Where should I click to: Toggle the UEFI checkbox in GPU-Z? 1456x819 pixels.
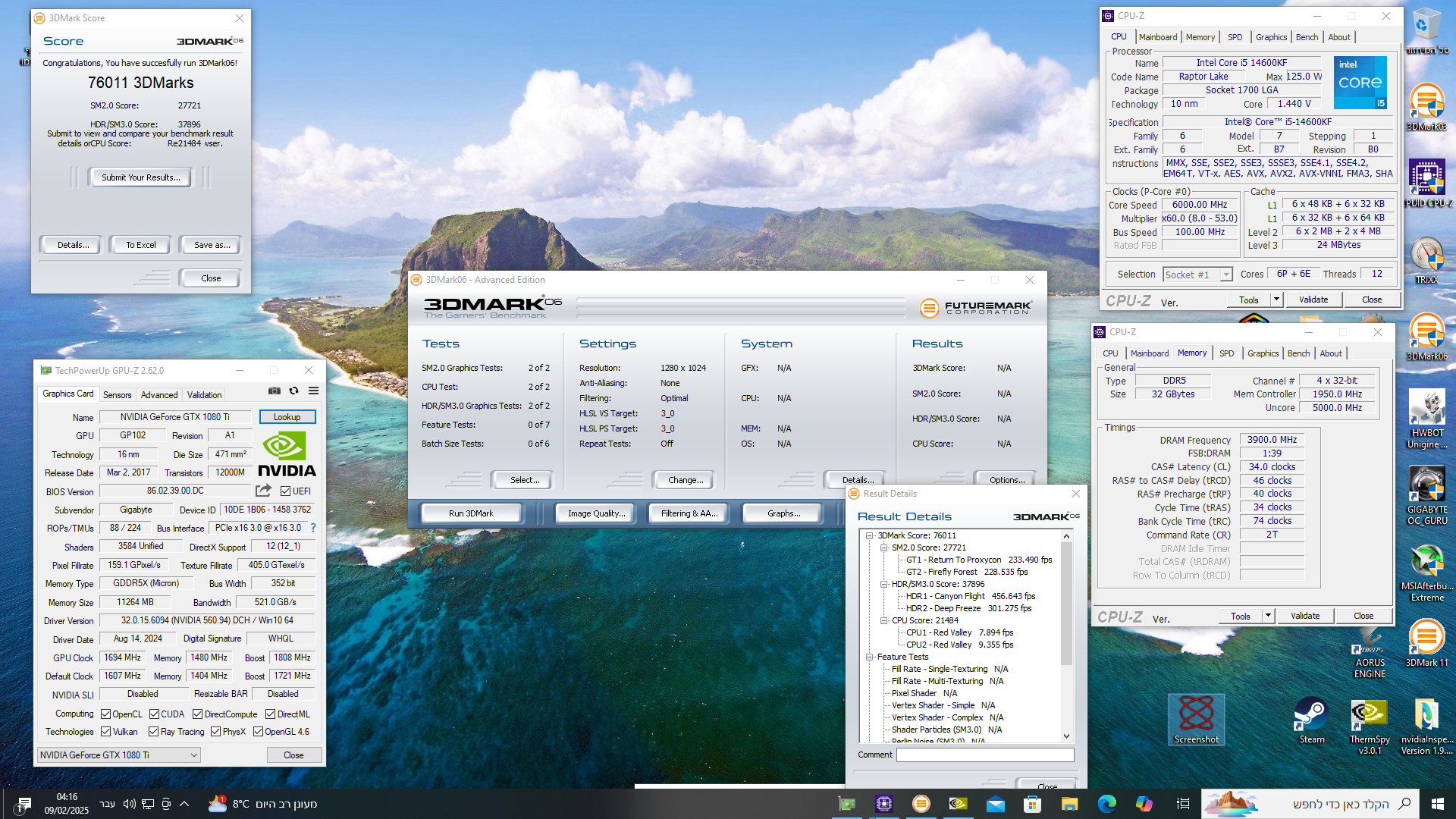285,491
